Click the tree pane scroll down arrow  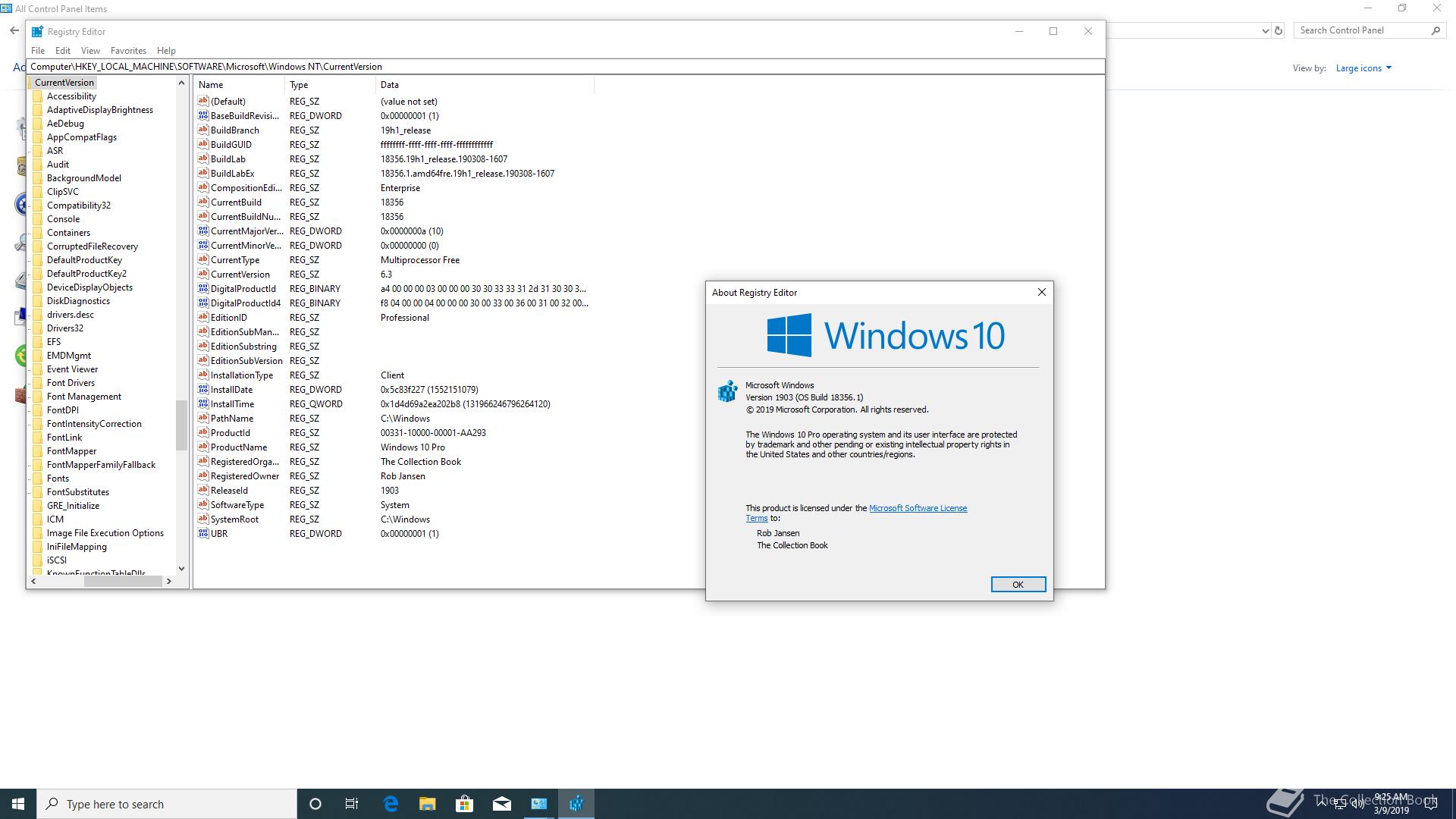click(181, 568)
